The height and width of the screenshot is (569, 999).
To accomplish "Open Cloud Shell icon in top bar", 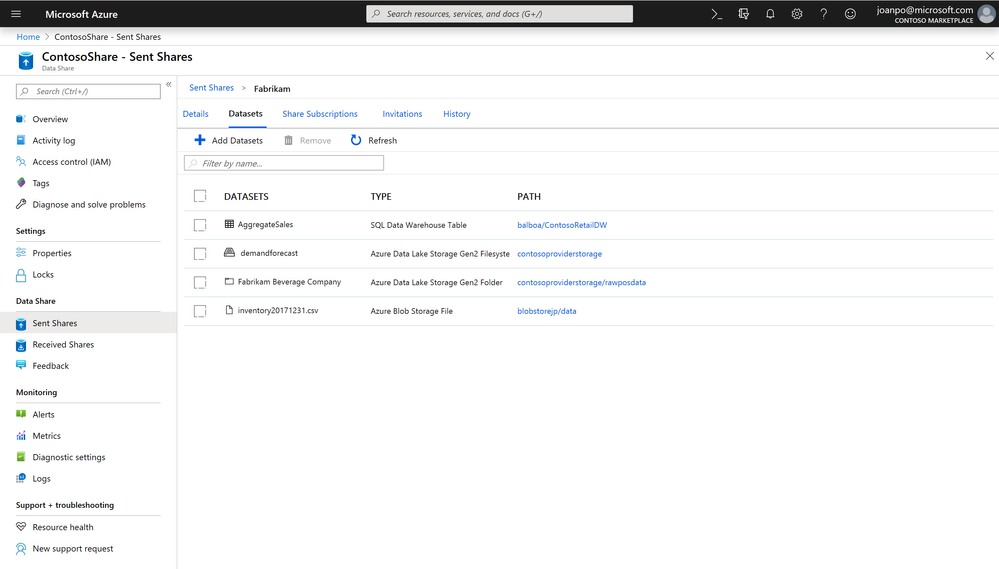I will click(x=717, y=14).
